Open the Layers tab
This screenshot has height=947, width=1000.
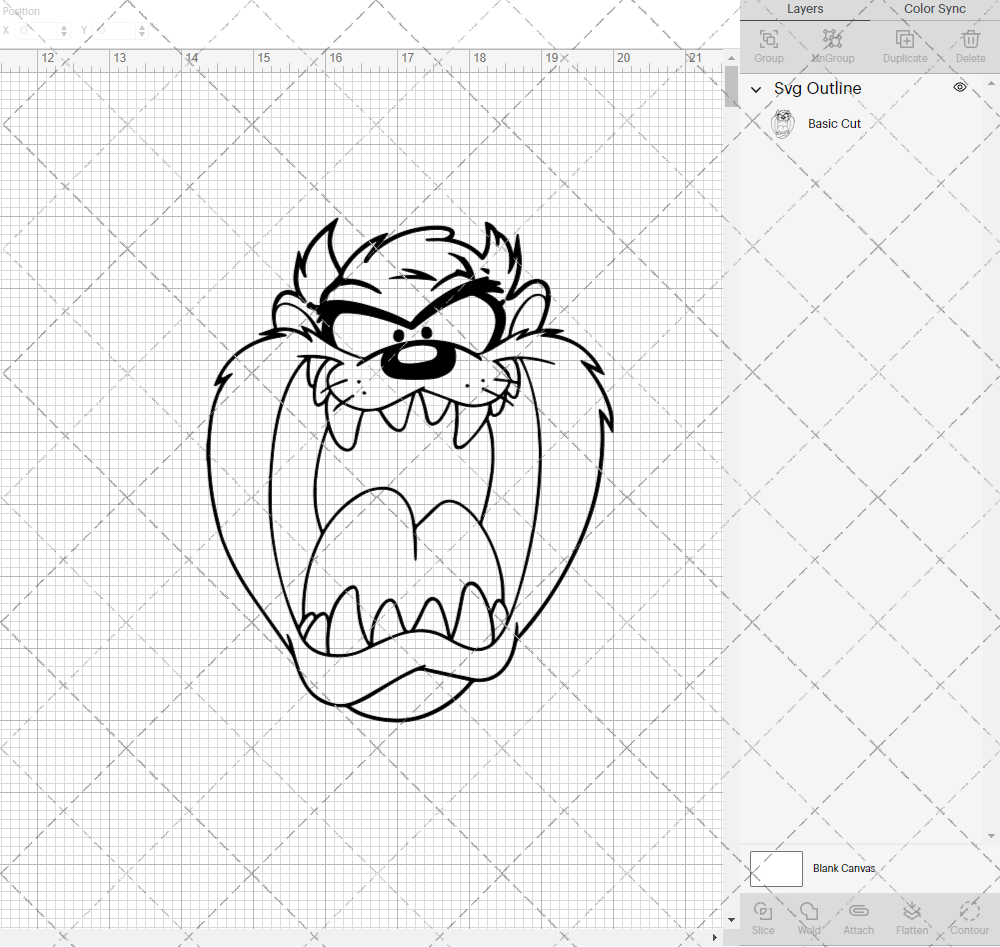(805, 9)
